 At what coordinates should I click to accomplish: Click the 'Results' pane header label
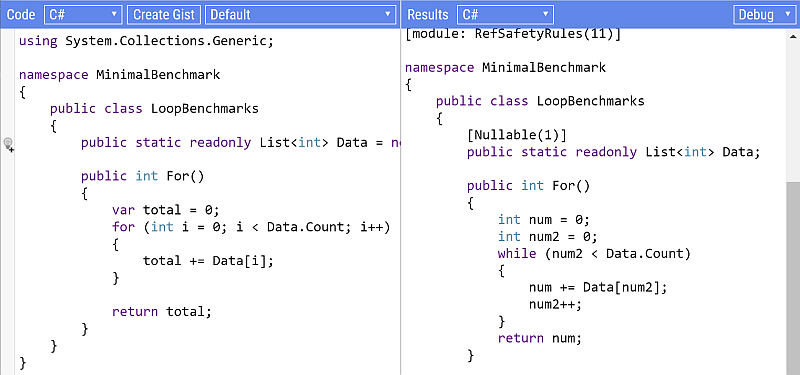coord(428,14)
